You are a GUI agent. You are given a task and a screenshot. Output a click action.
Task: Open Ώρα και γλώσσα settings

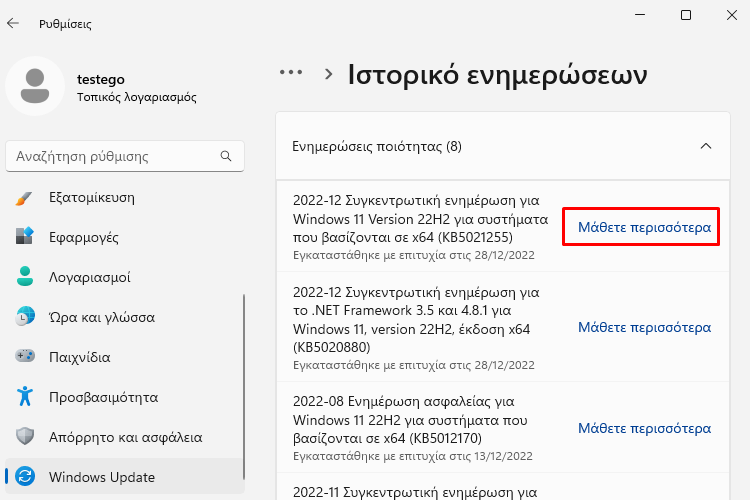[x=124, y=317]
